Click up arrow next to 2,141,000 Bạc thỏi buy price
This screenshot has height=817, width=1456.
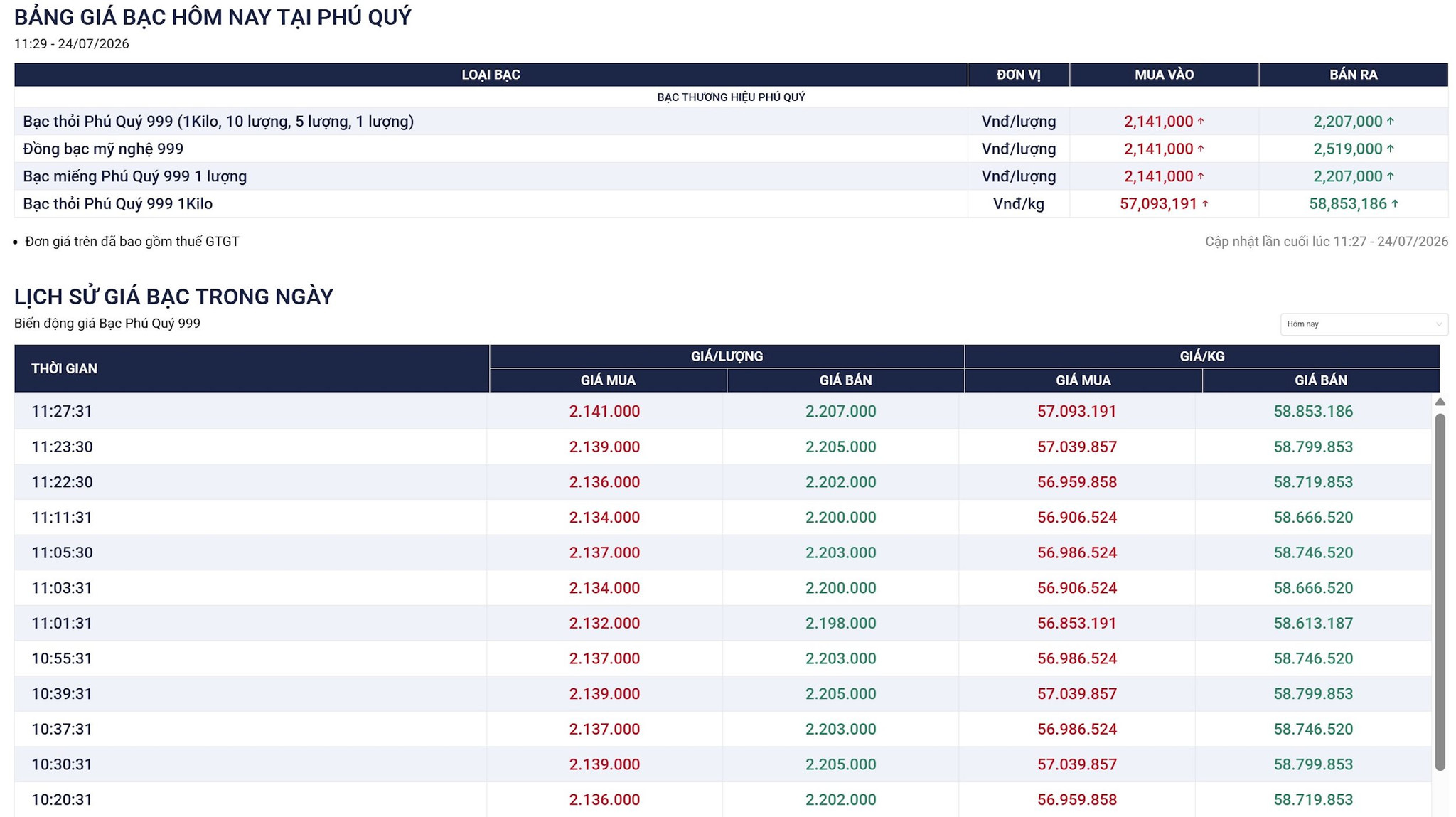tap(1201, 122)
